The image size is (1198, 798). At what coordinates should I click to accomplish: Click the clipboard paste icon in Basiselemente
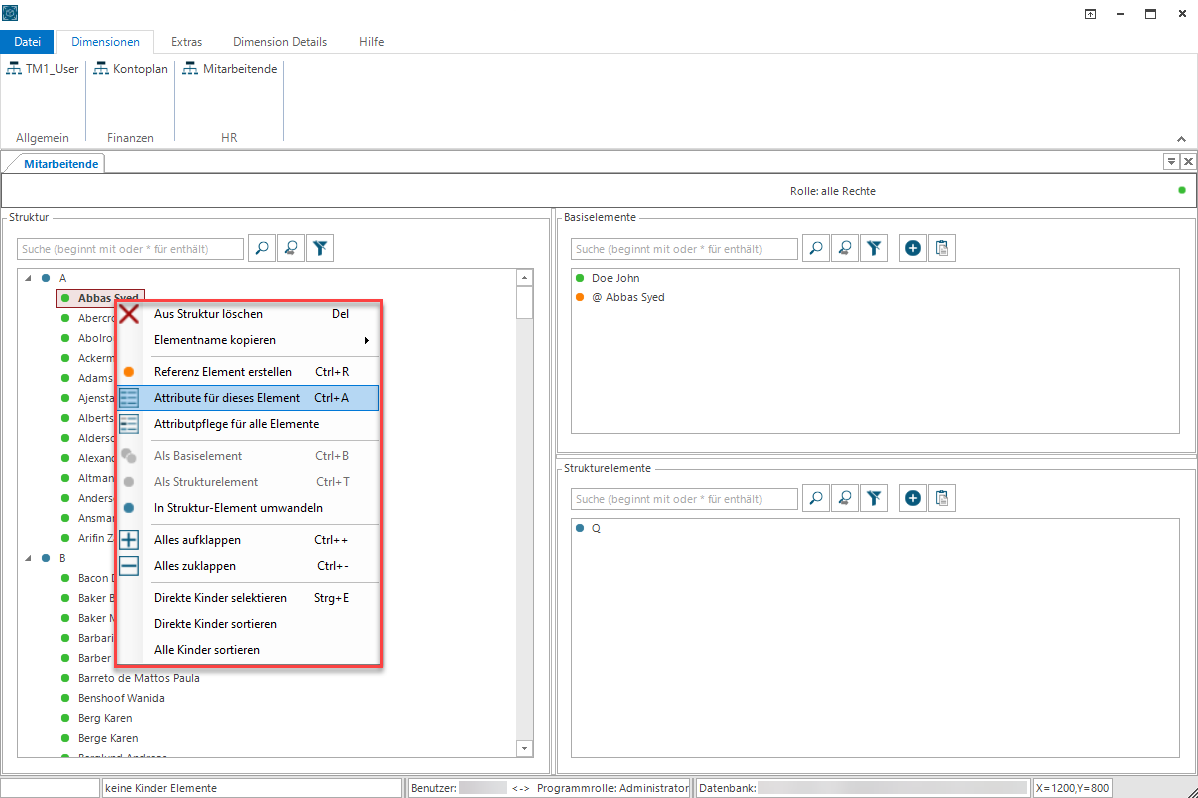click(942, 248)
